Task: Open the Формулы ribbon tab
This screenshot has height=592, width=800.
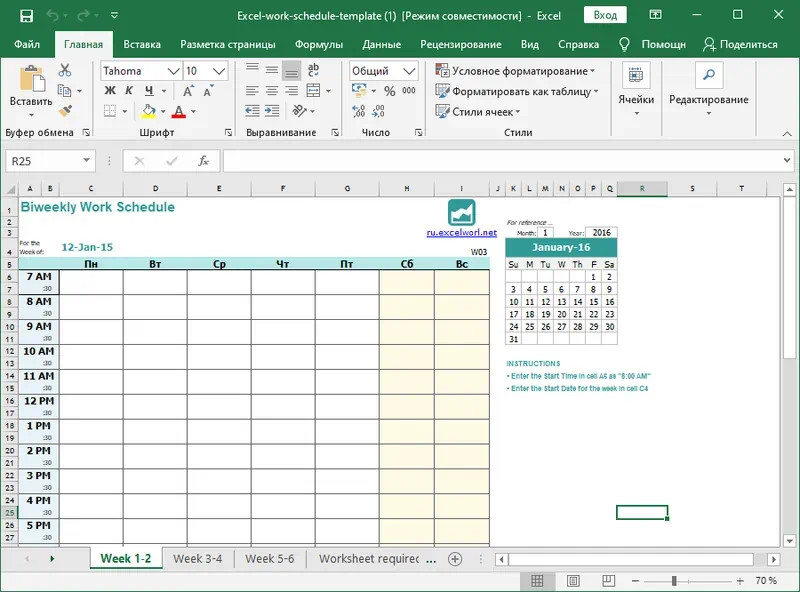Action: pyautogui.click(x=318, y=45)
